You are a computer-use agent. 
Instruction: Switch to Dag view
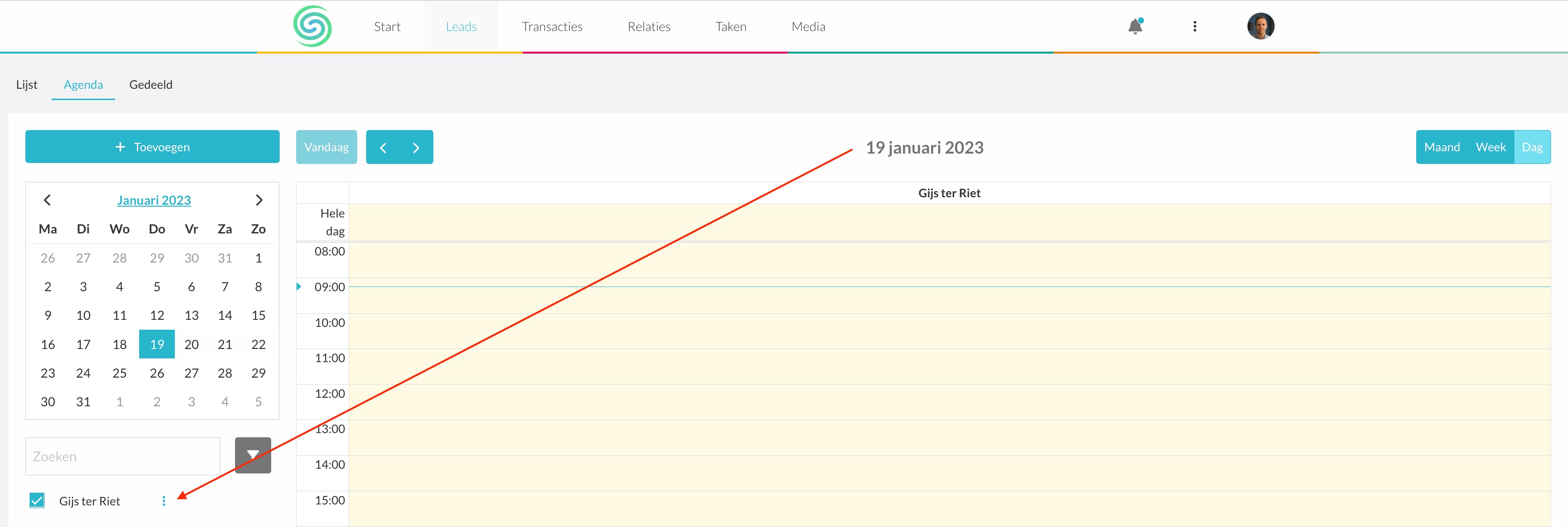(1532, 147)
